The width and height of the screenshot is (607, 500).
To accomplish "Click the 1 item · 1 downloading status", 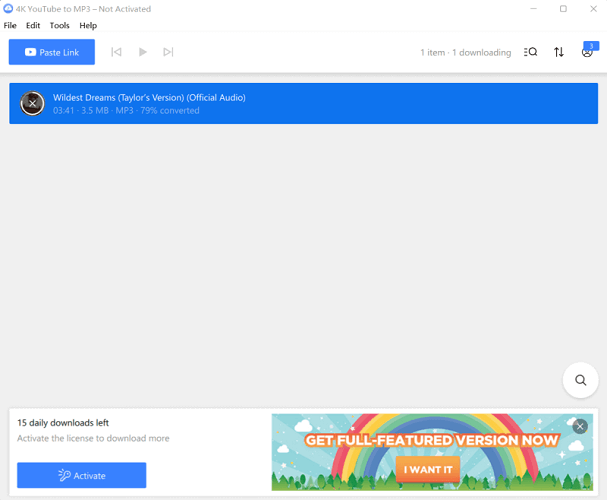I will tap(466, 52).
